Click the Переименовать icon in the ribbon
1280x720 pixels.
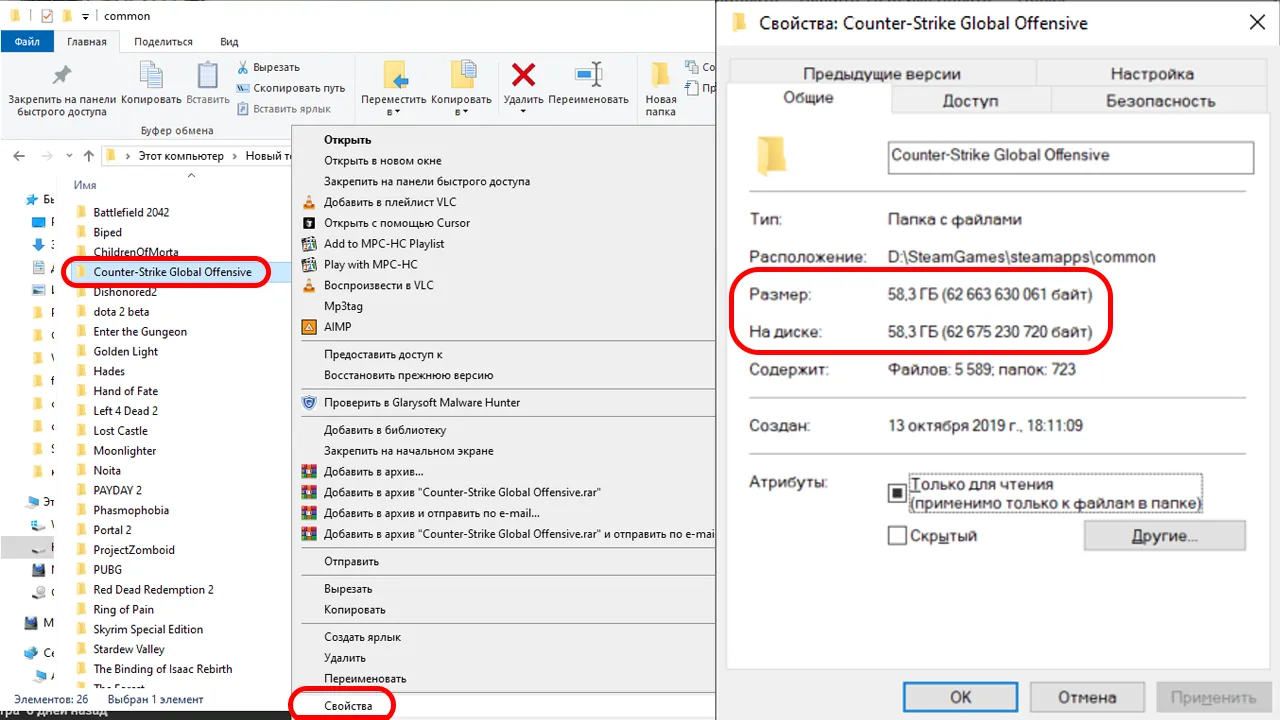point(588,75)
